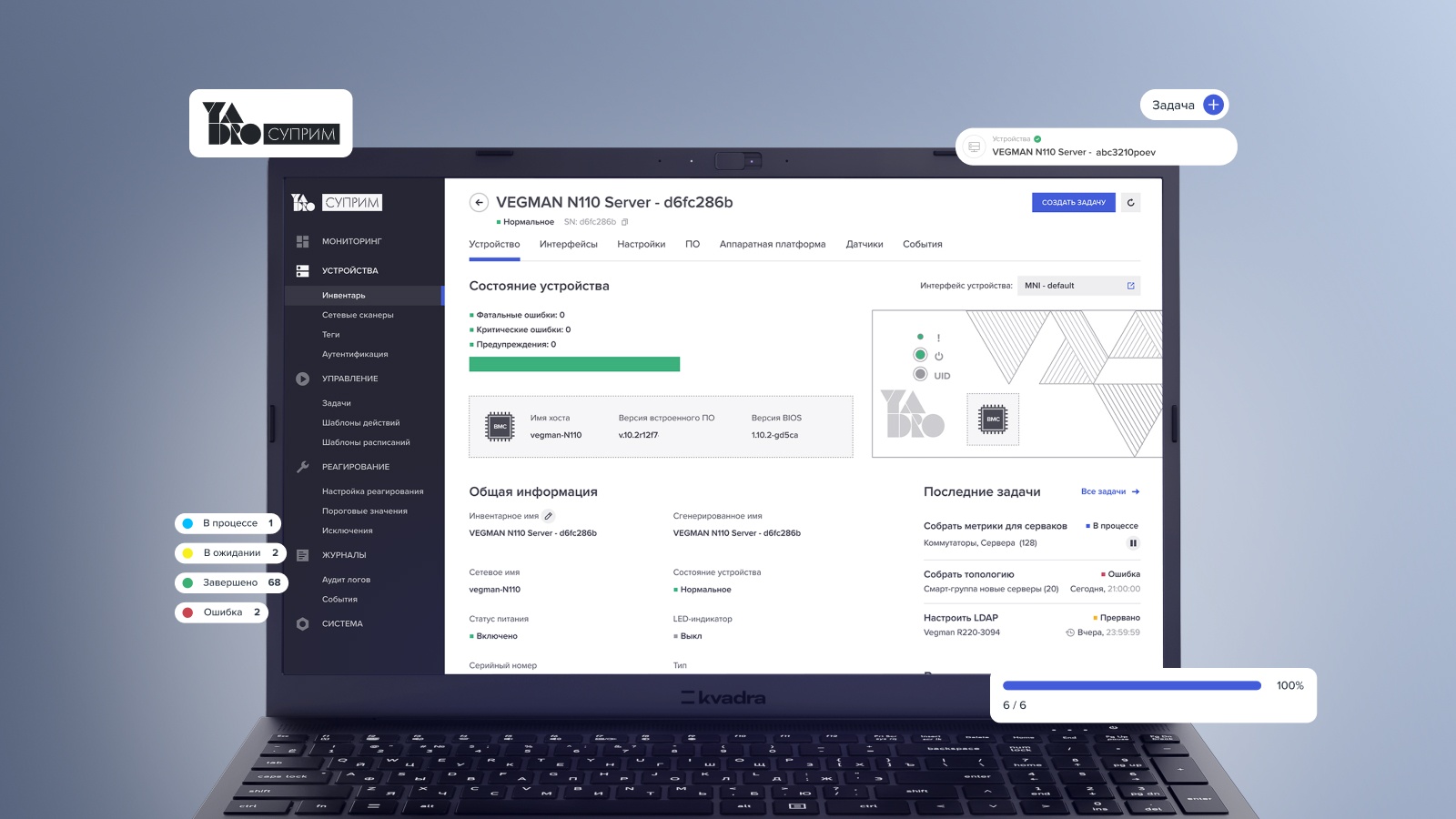Screen dimensions: 1456x819
Task: Expand the Завершено 68 status filter
Action: pos(232,582)
